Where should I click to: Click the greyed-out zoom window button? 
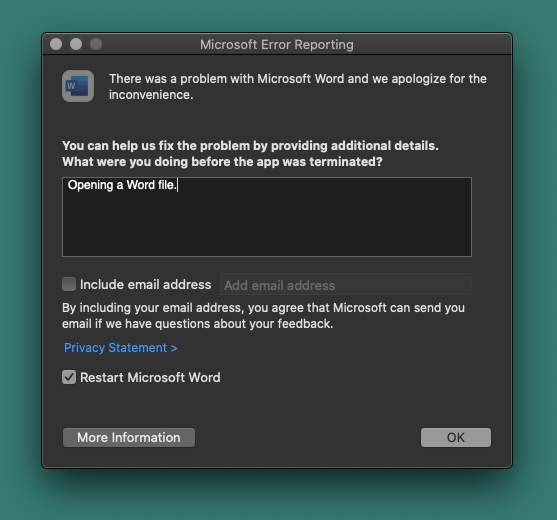[96, 44]
